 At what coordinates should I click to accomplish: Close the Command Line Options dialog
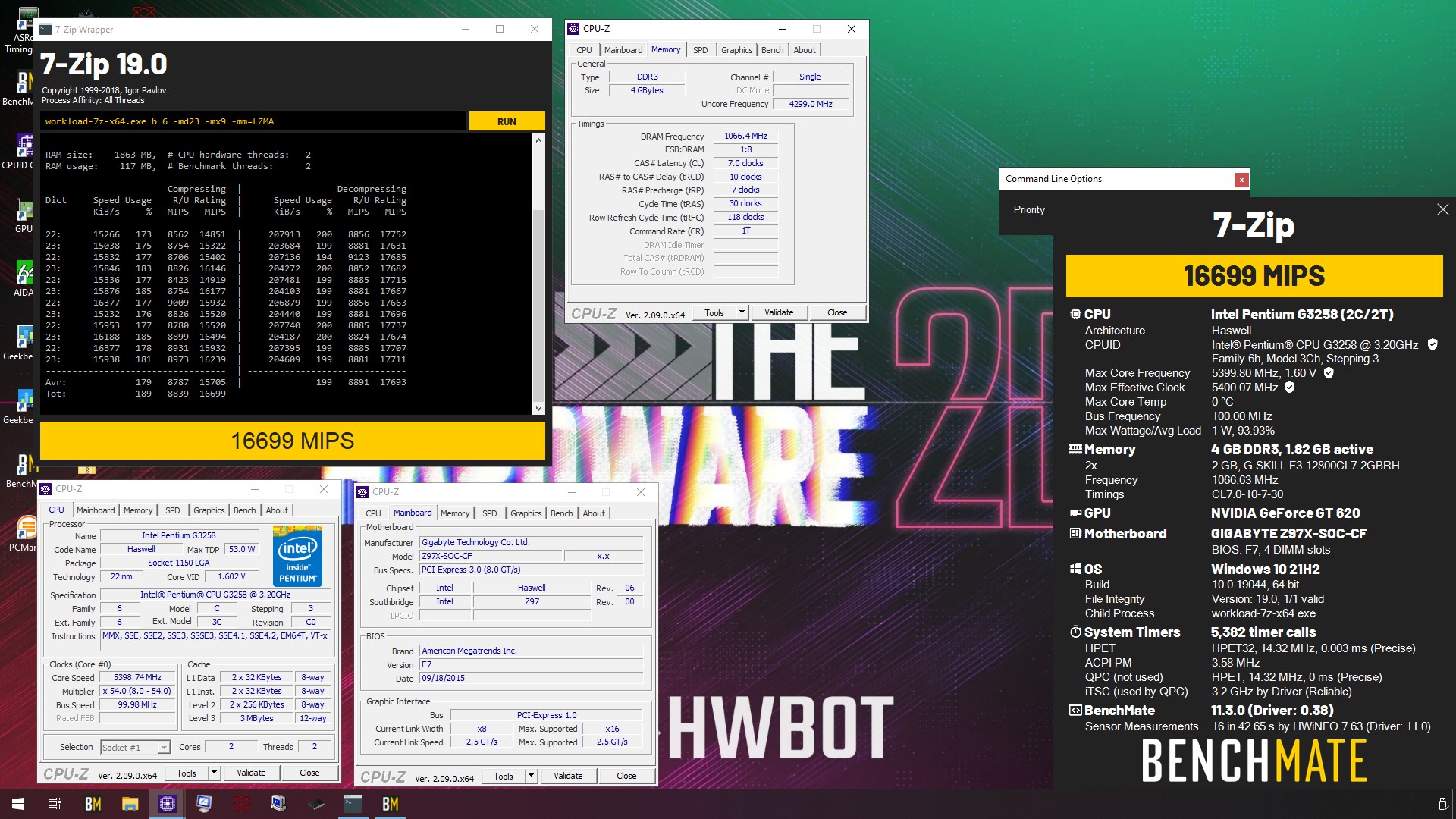coord(1241,180)
